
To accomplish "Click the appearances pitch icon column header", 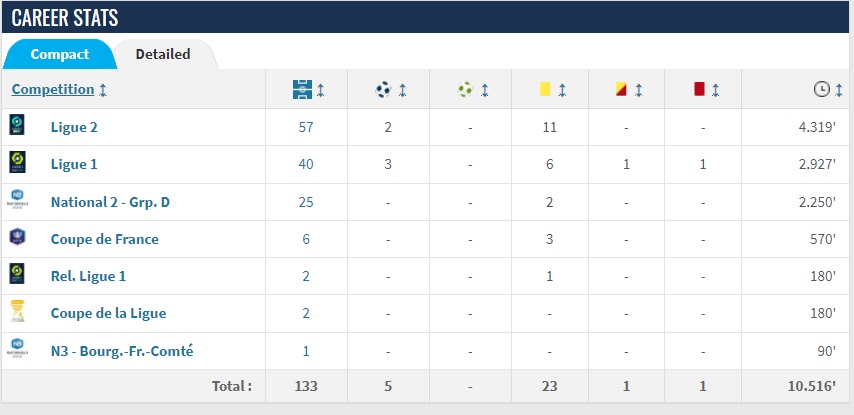I will point(302,89).
